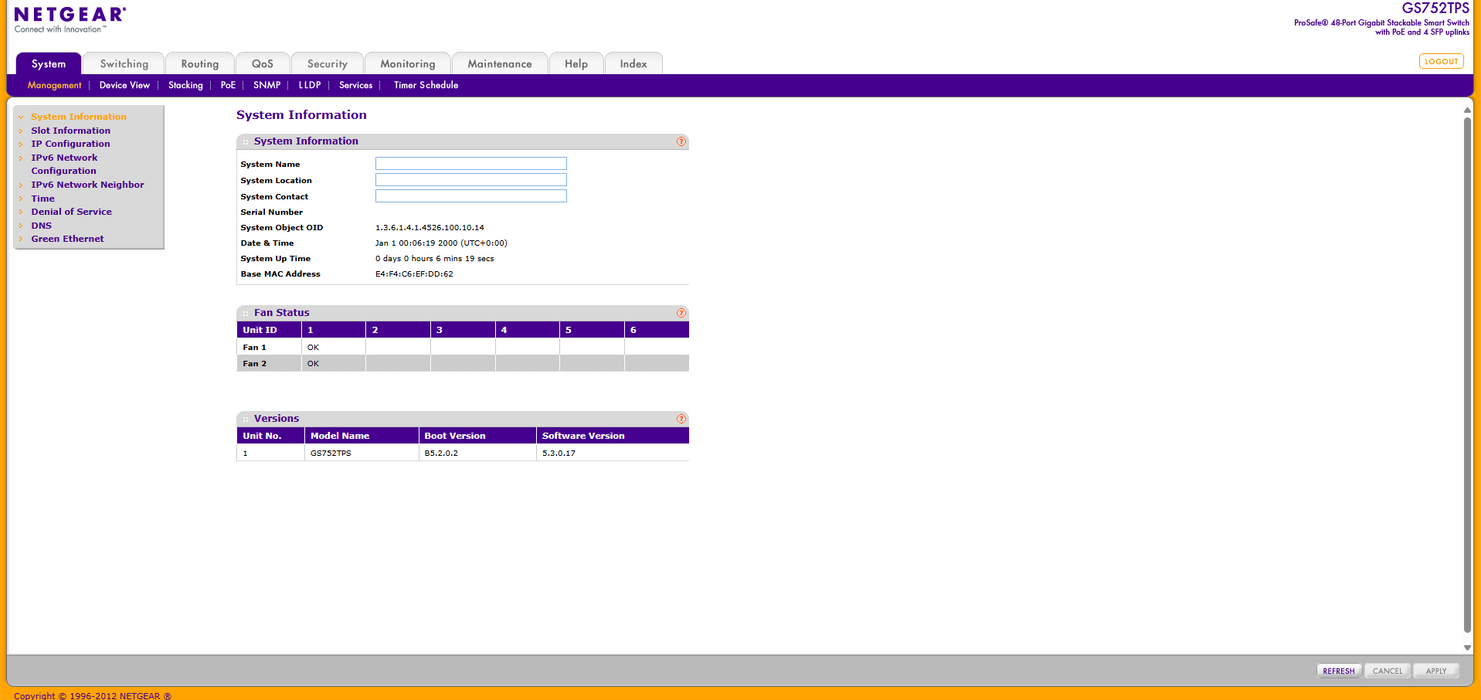
Task: Open the QoS tab
Action: (263, 64)
